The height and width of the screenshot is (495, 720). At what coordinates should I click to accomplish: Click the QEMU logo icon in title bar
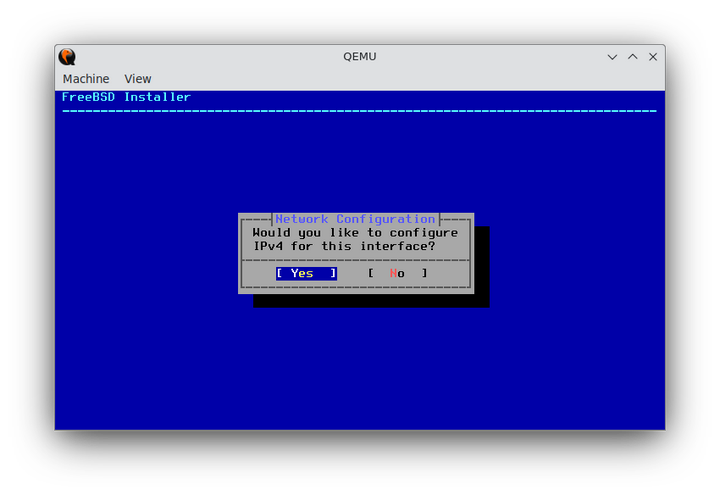point(67,57)
